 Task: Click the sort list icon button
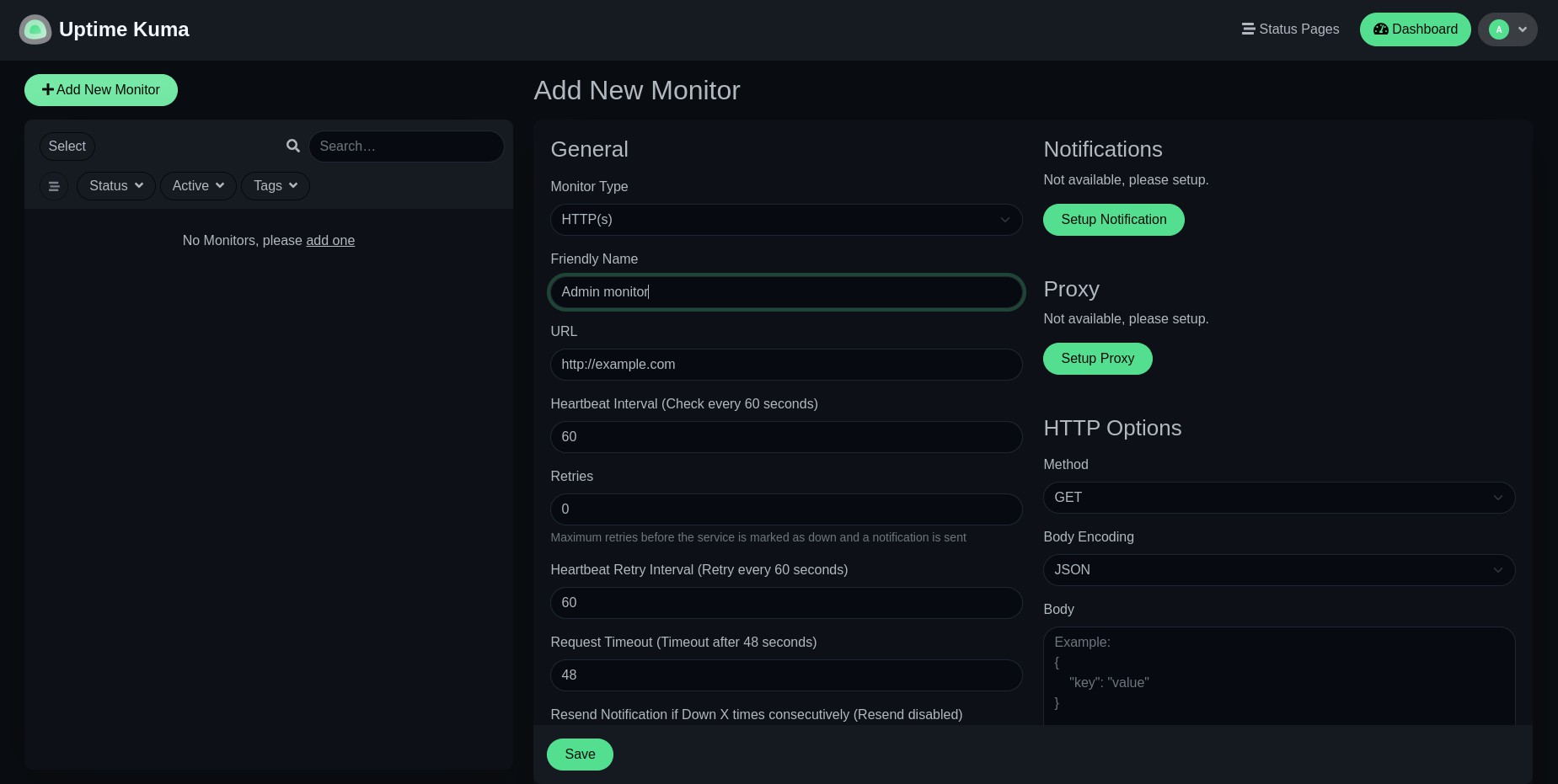pyautogui.click(x=54, y=186)
